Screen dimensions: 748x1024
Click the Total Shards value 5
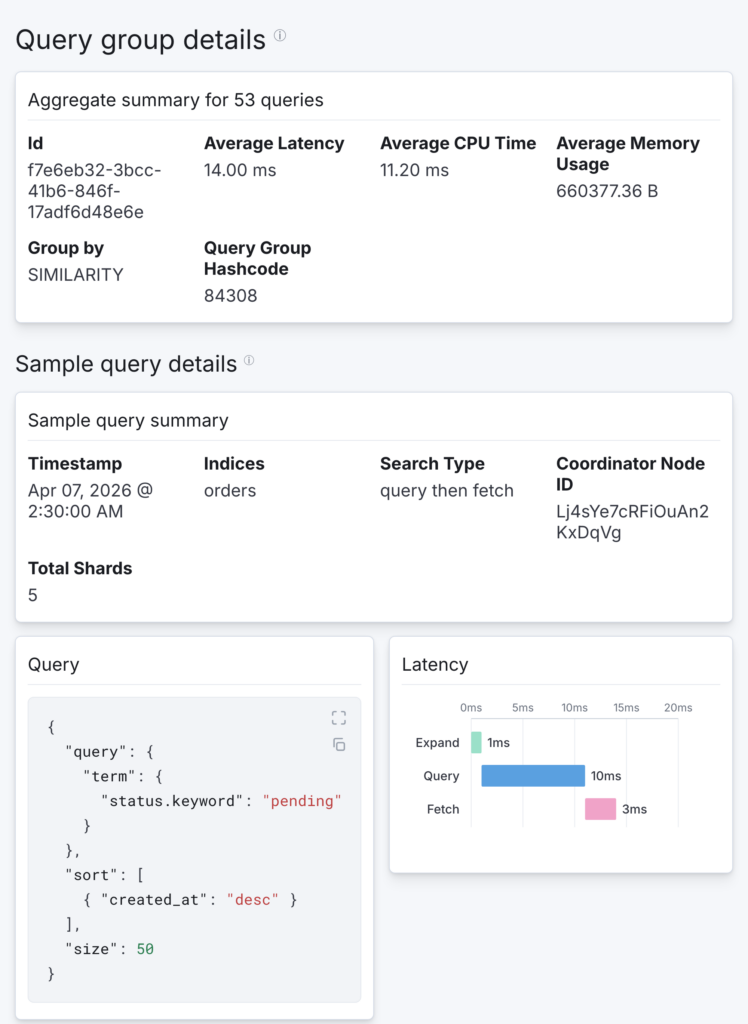pyautogui.click(x=33, y=596)
